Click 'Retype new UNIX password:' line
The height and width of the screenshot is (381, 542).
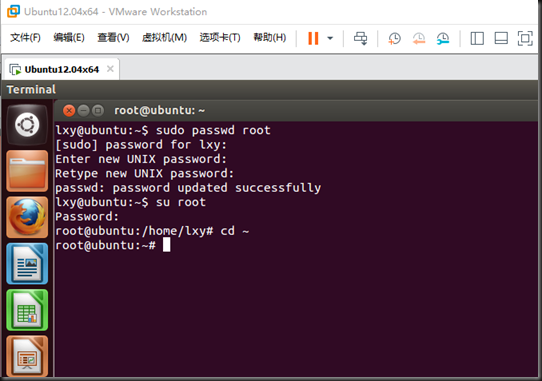click(x=144, y=174)
